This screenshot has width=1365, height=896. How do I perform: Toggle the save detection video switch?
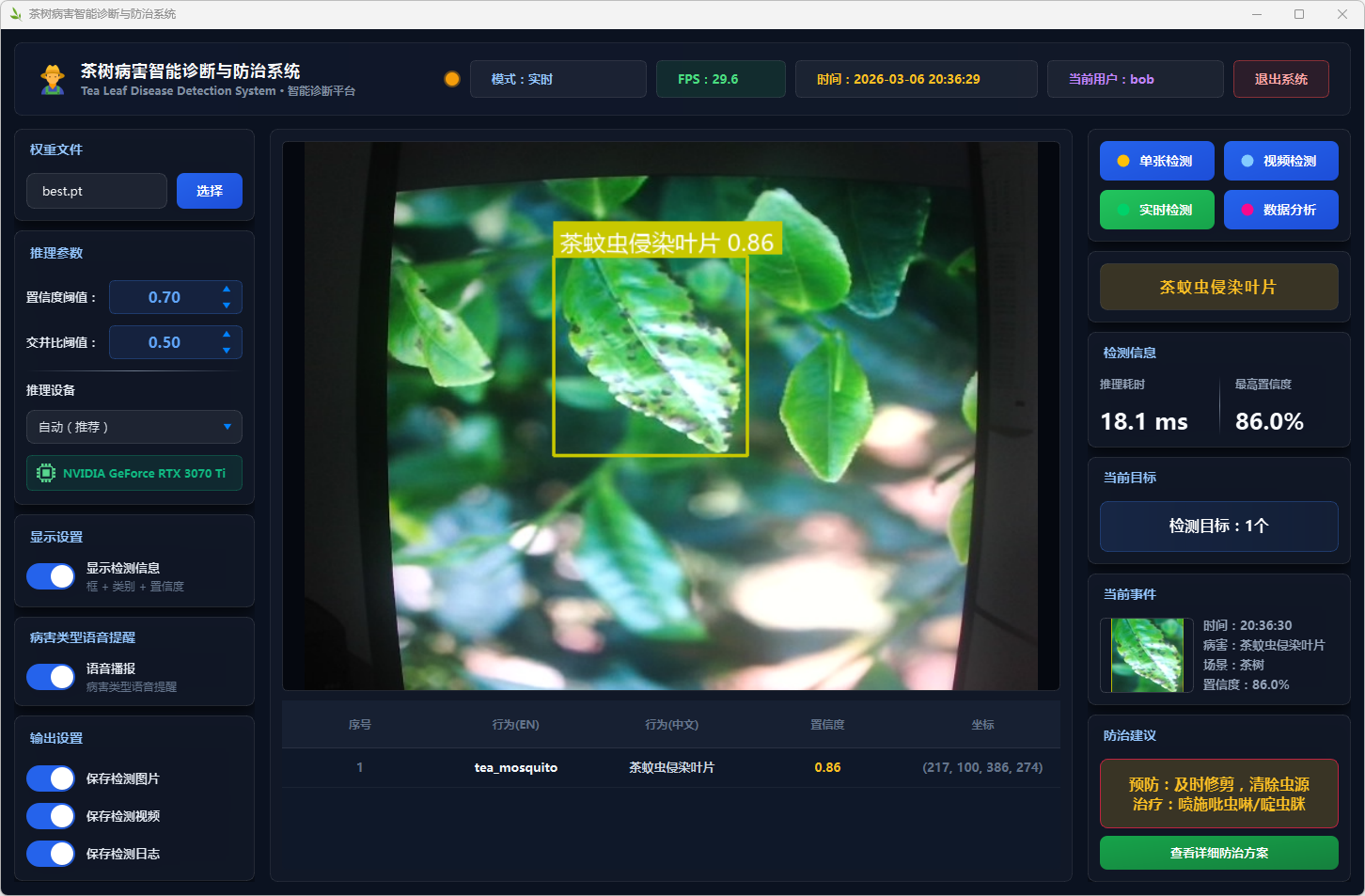click(x=51, y=816)
